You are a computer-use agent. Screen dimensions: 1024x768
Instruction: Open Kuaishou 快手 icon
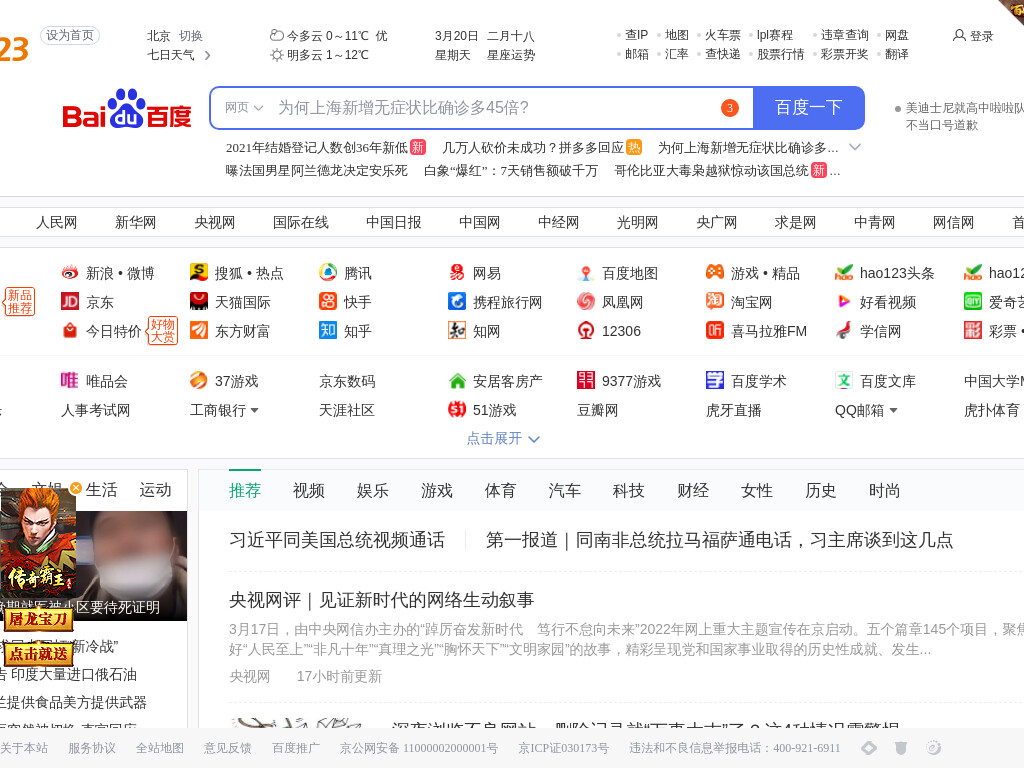pyautogui.click(x=328, y=301)
